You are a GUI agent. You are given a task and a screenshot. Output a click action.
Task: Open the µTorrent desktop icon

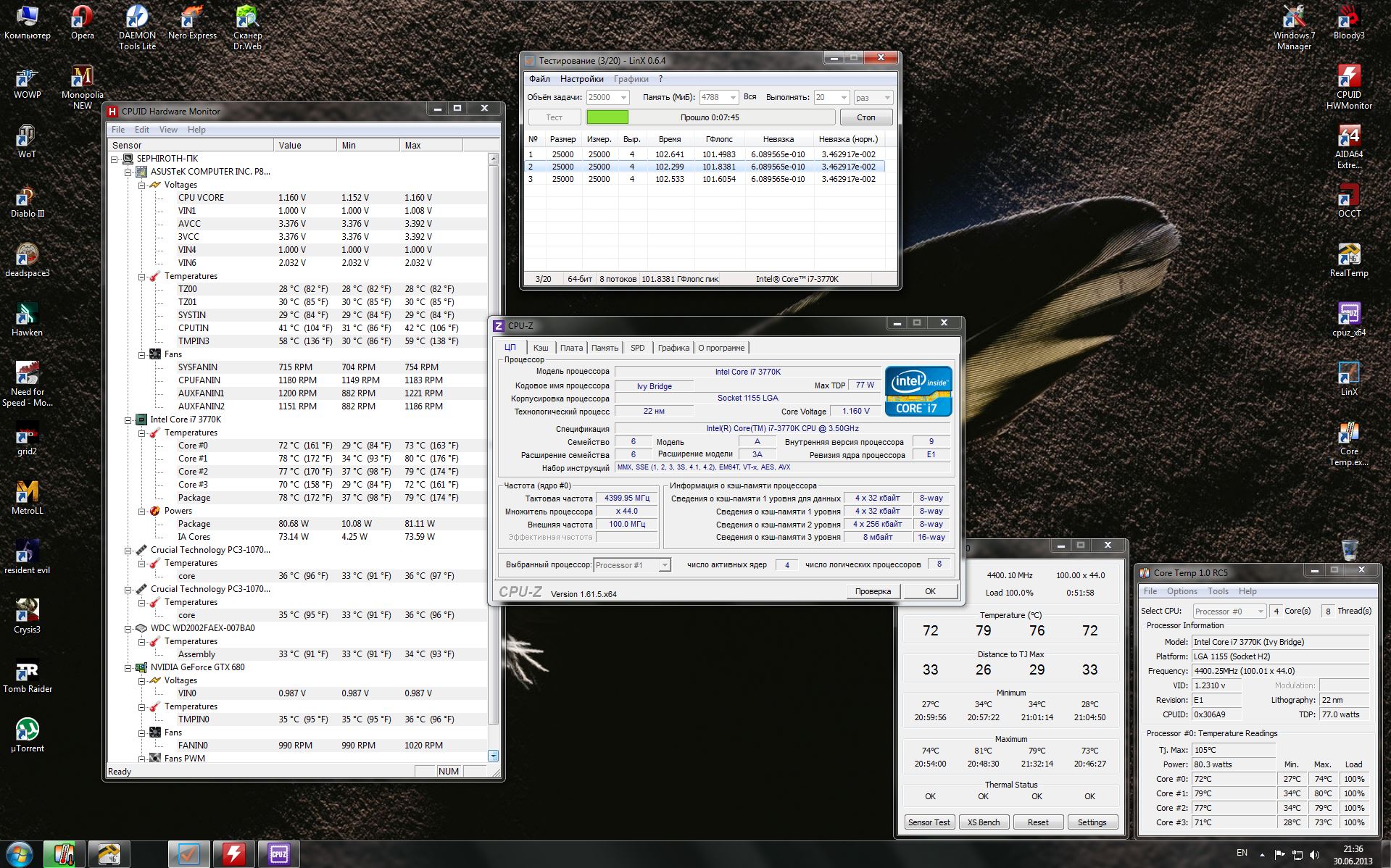click(27, 735)
